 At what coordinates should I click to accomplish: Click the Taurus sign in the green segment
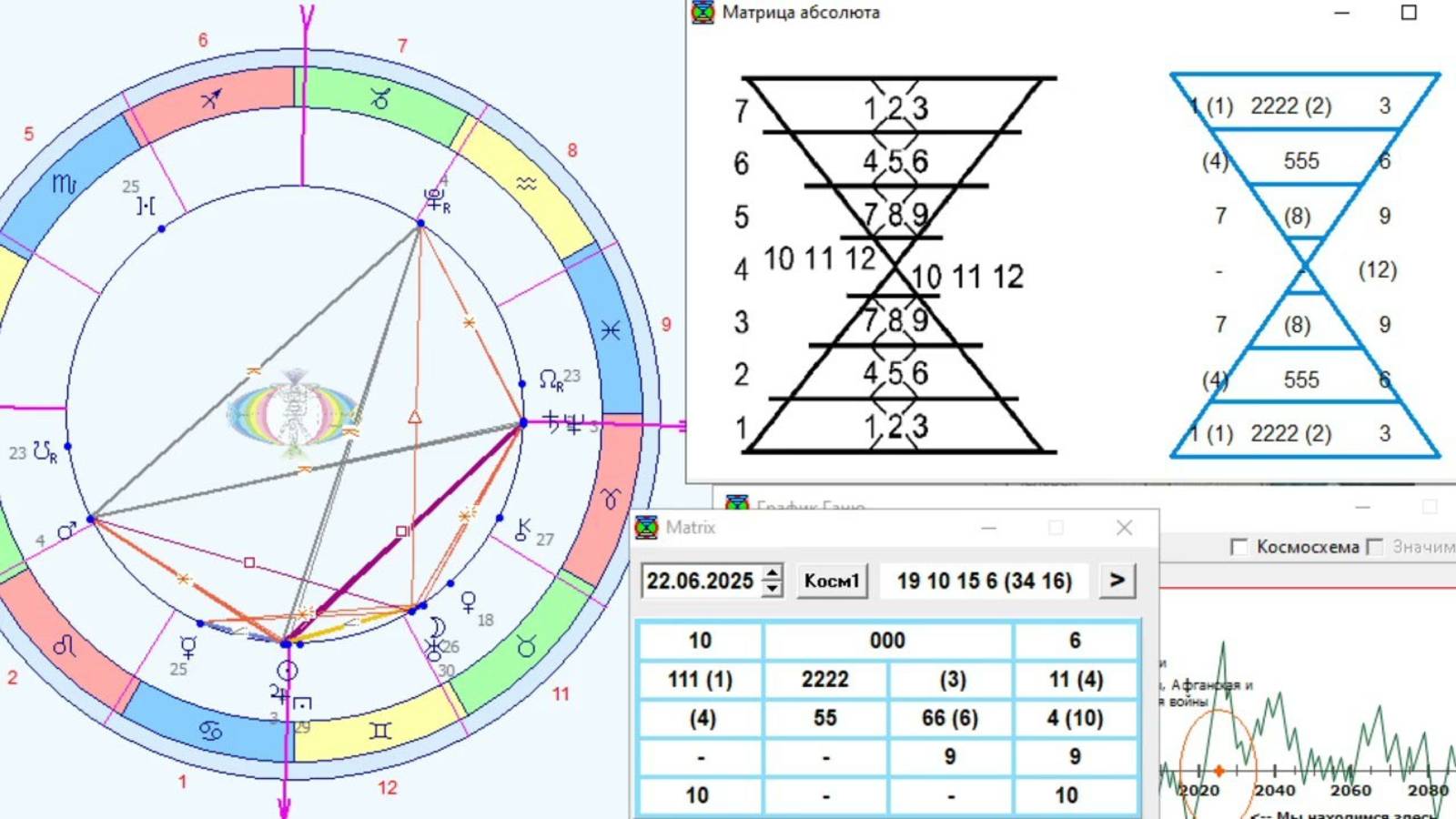526,646
